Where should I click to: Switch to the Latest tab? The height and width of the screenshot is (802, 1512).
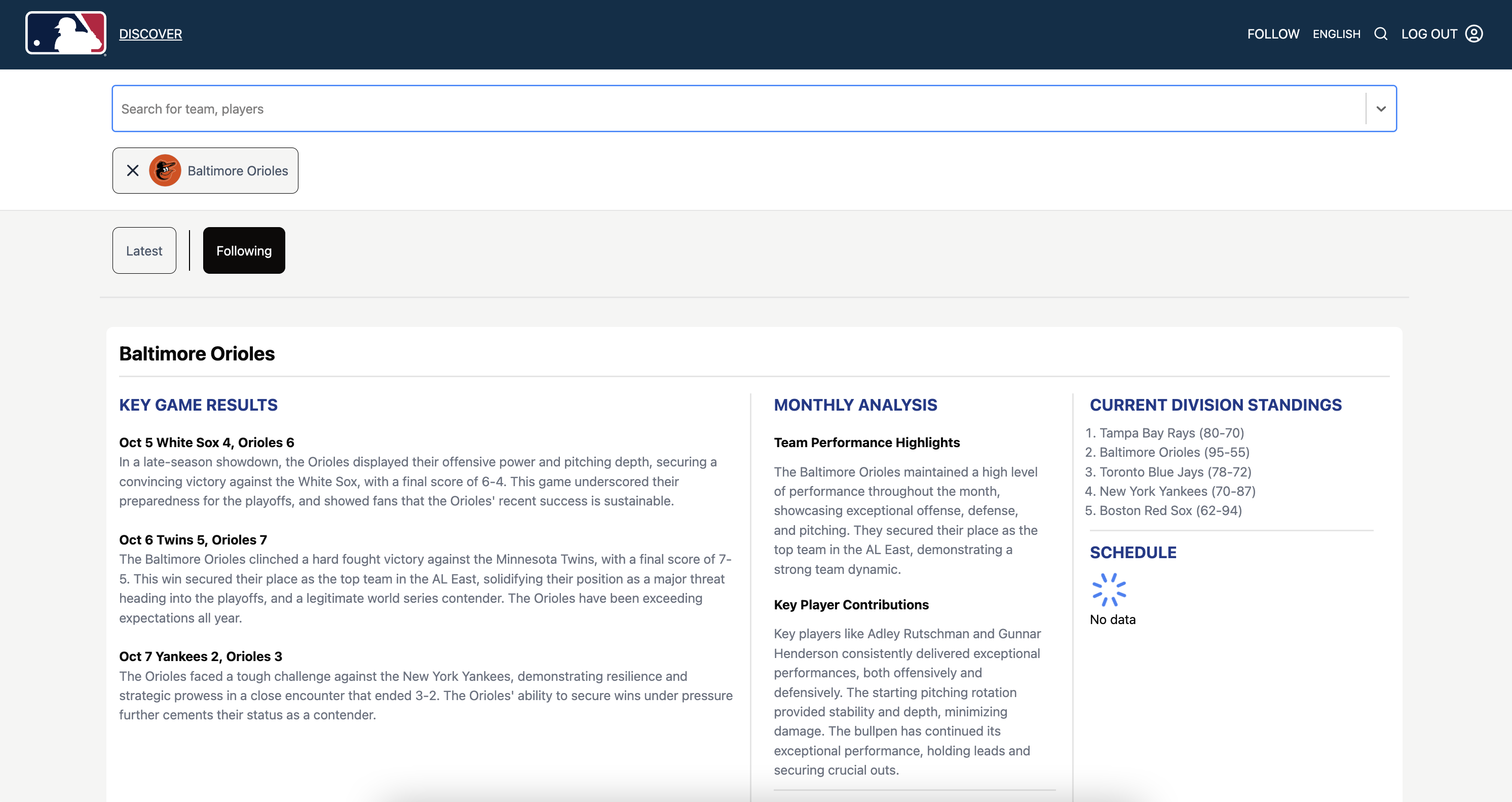point(144,251)
